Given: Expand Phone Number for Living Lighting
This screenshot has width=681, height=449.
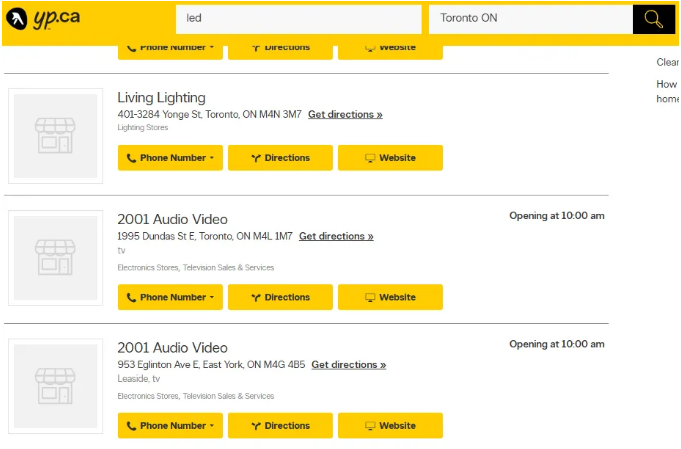Looking at the screenshot, I should click(170, 158).
